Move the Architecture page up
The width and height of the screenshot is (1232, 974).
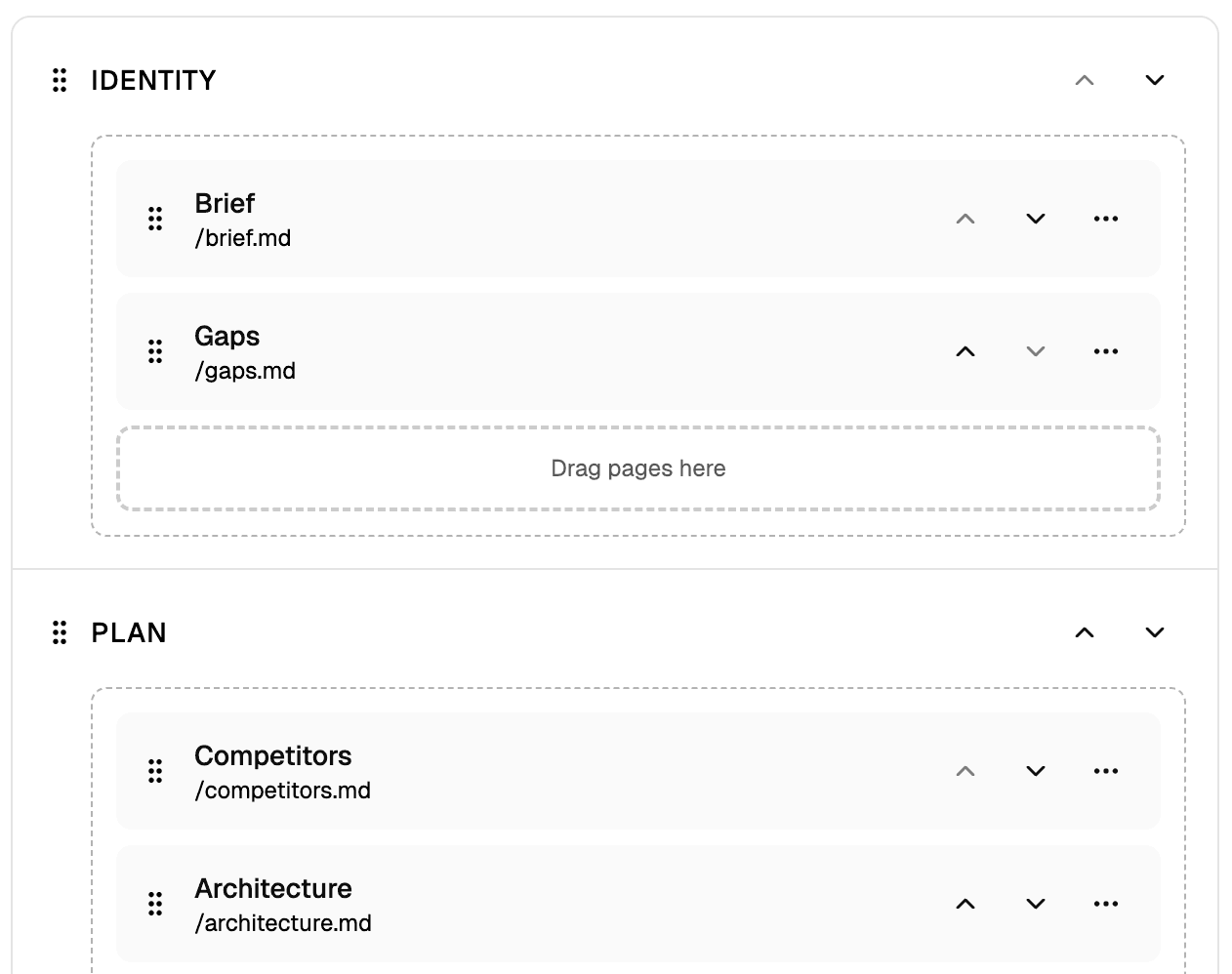965,903
